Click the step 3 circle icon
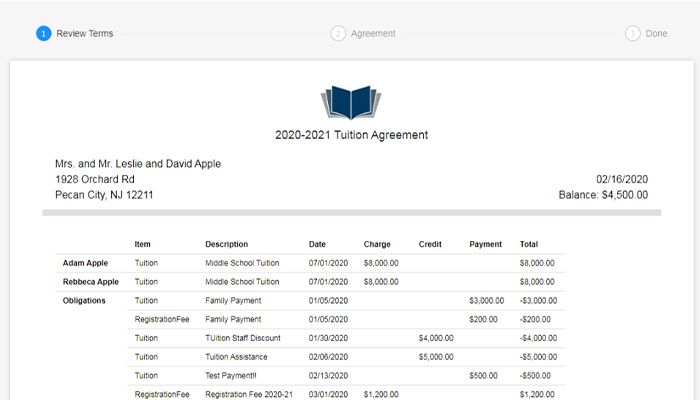The width and height of the screenshot is (700, 400). coord(633,33)
